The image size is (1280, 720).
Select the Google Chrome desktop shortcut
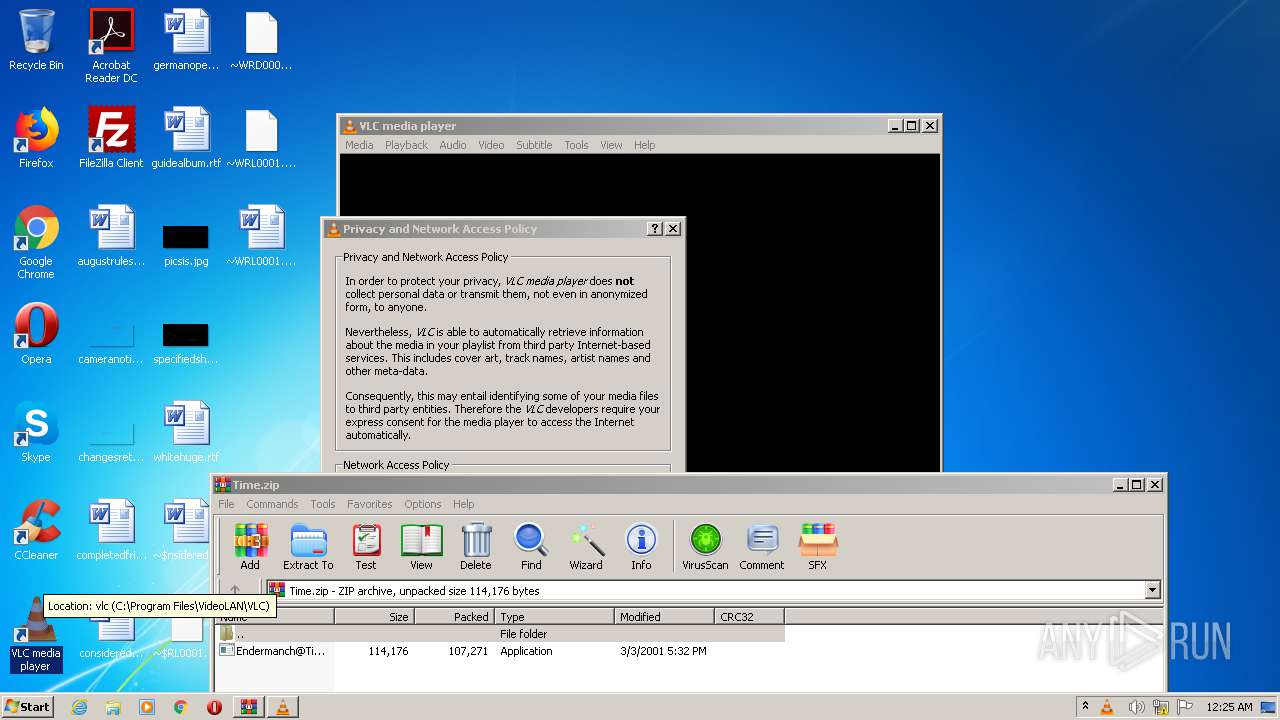[36, 242]
